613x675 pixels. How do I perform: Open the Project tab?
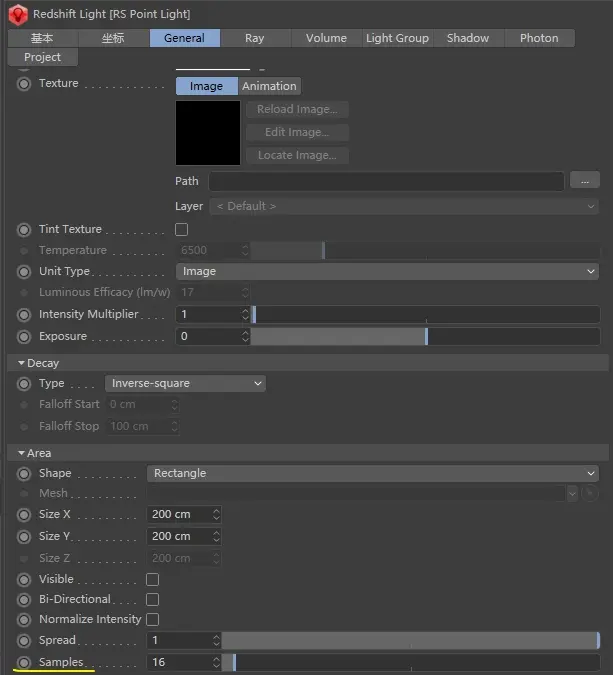click(43, 57)
